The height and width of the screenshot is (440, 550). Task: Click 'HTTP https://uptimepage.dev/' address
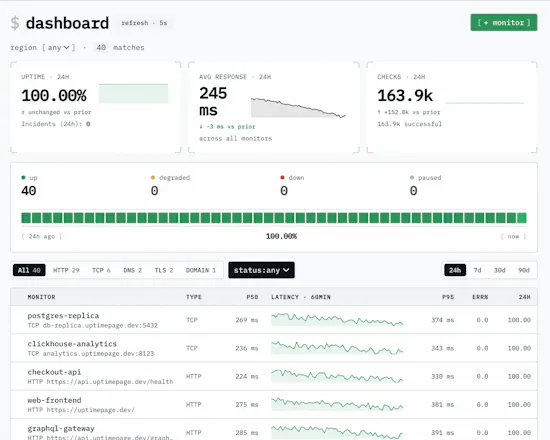click(x=81, y=410)
